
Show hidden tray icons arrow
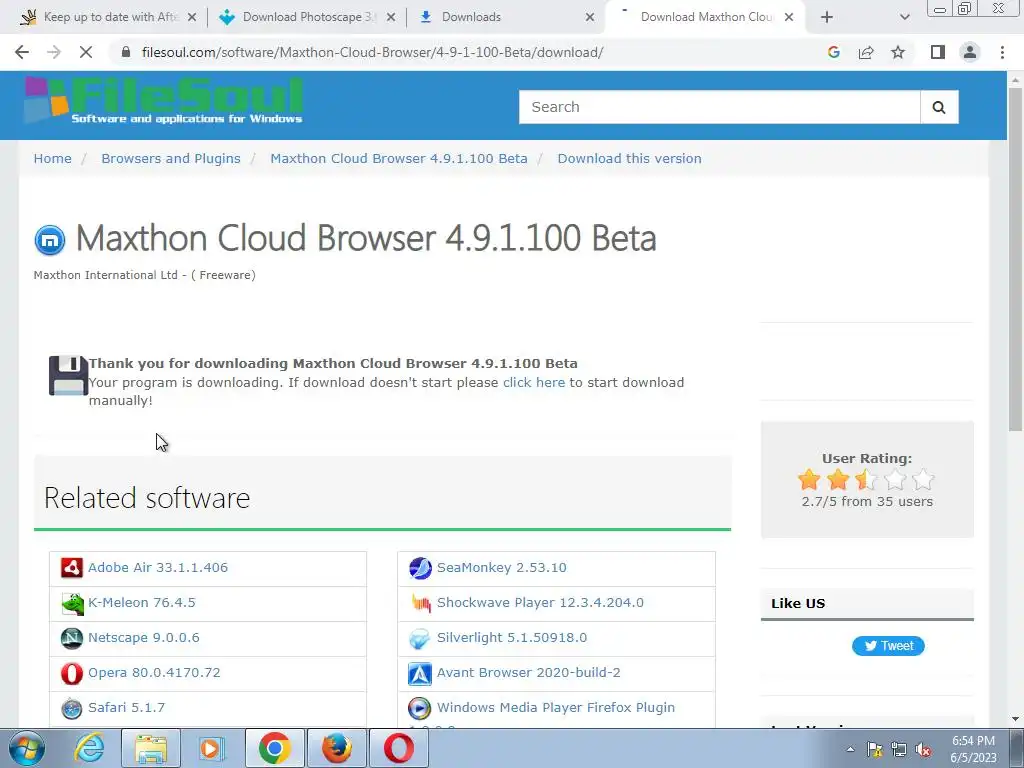coord(850,749)
